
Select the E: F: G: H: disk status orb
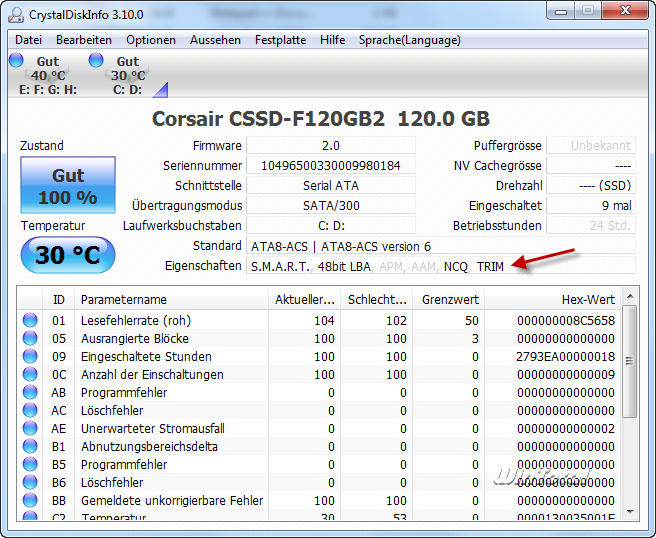point(17,62)
